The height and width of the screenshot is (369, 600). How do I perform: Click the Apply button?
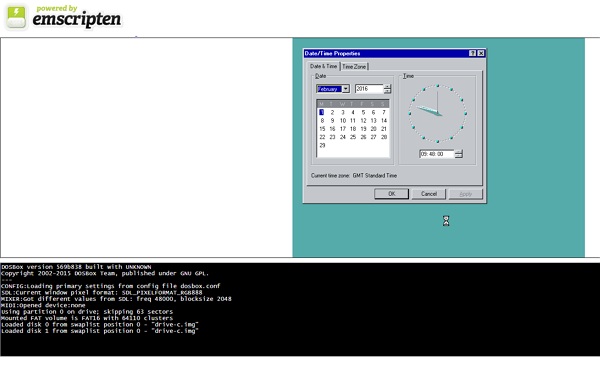[x=466, y=194]
